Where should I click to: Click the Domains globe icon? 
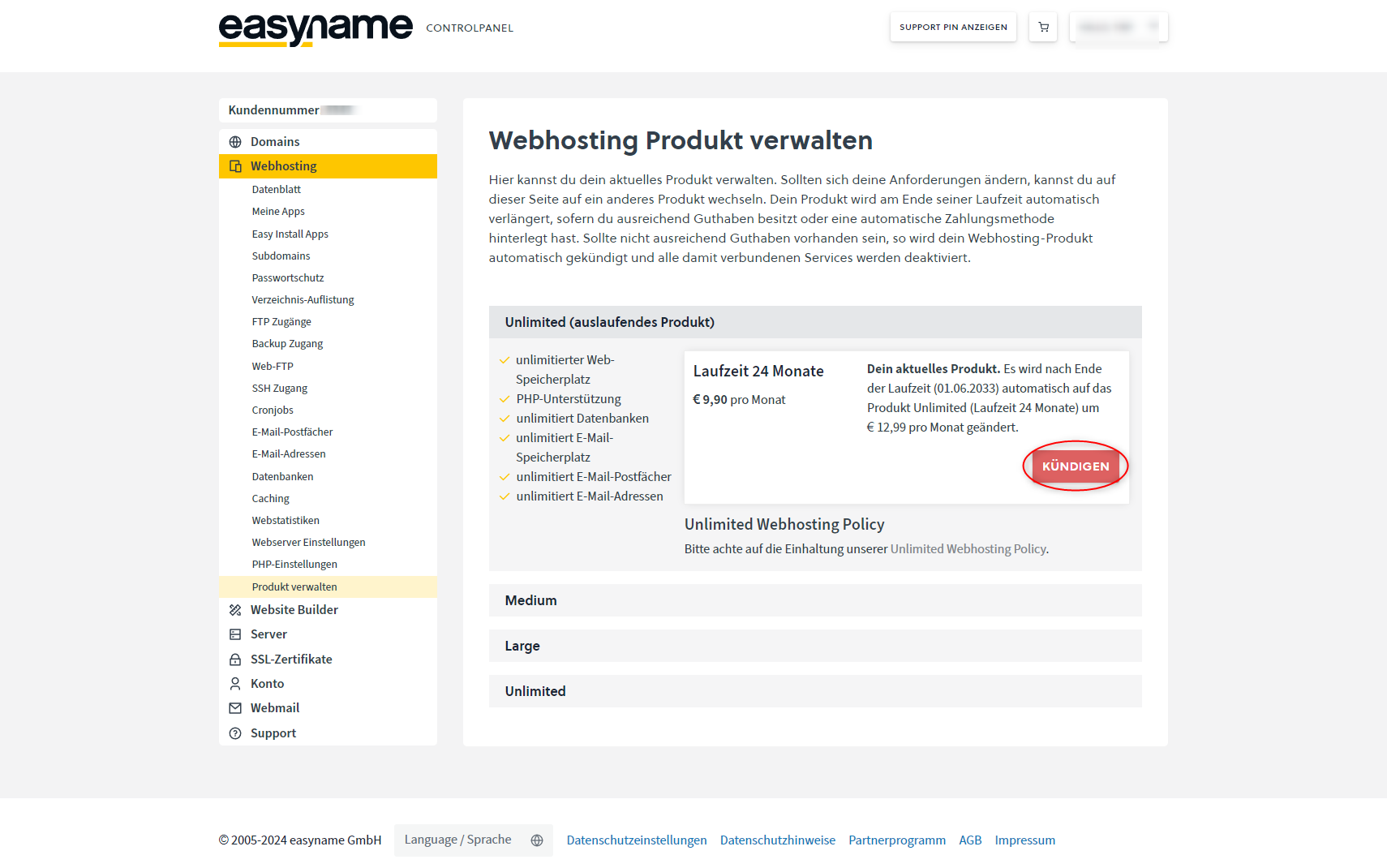(x=235, y=142)
